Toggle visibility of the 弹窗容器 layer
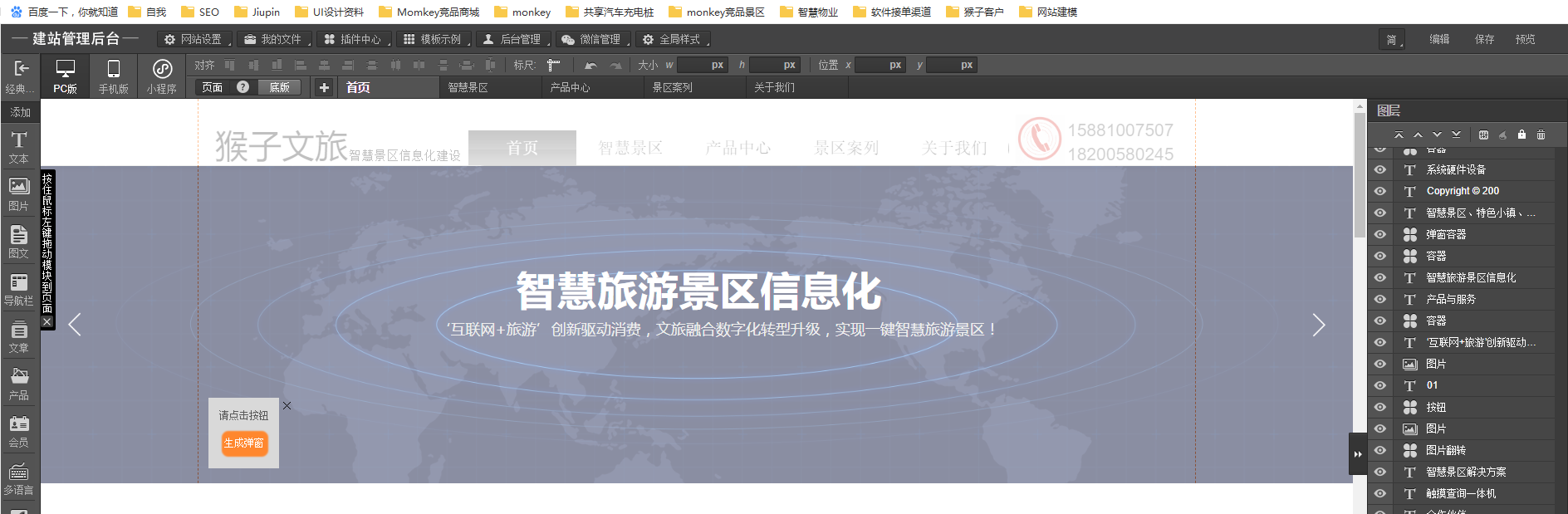Image resolution: width=1568 pixels, height=514 pixels. tap(1380, 234)
